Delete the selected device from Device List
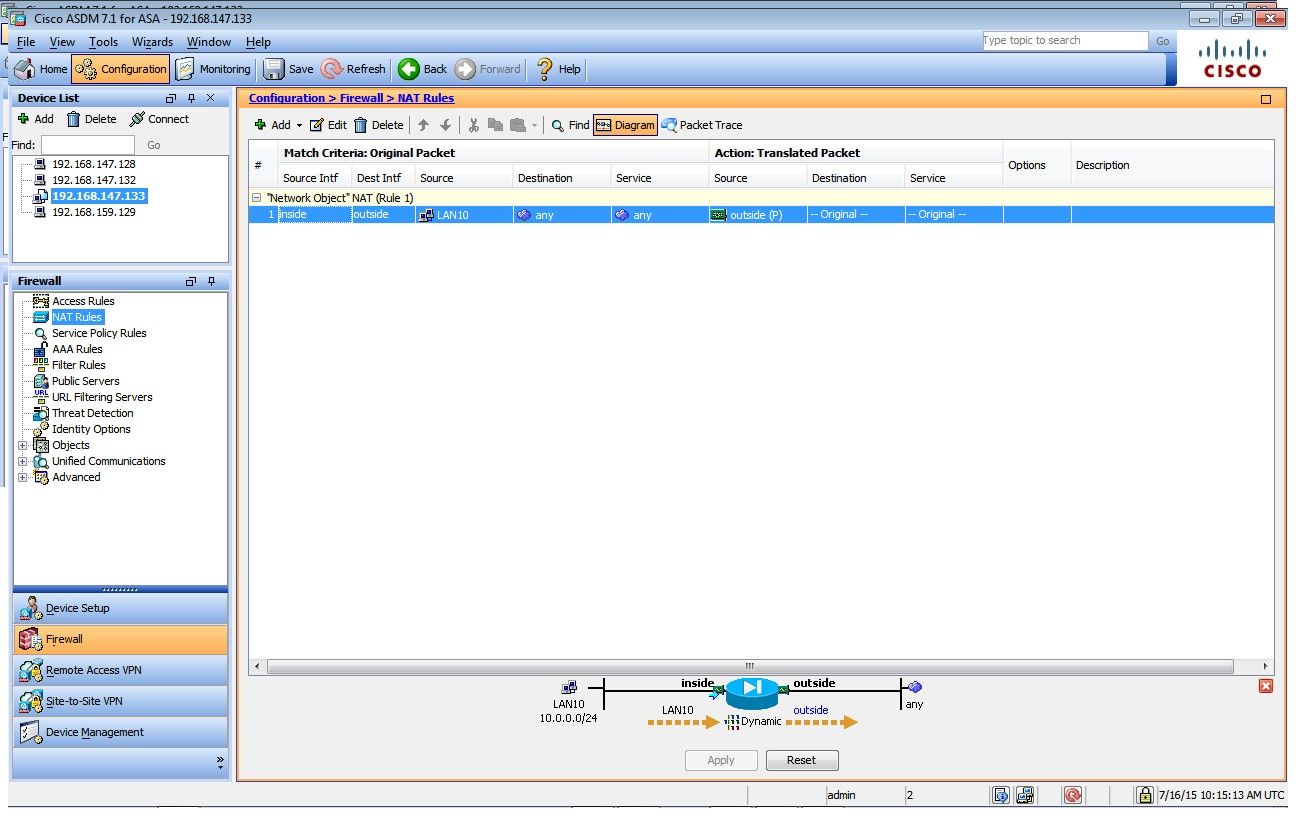The image size is (1296, 816). pos(91,119)
